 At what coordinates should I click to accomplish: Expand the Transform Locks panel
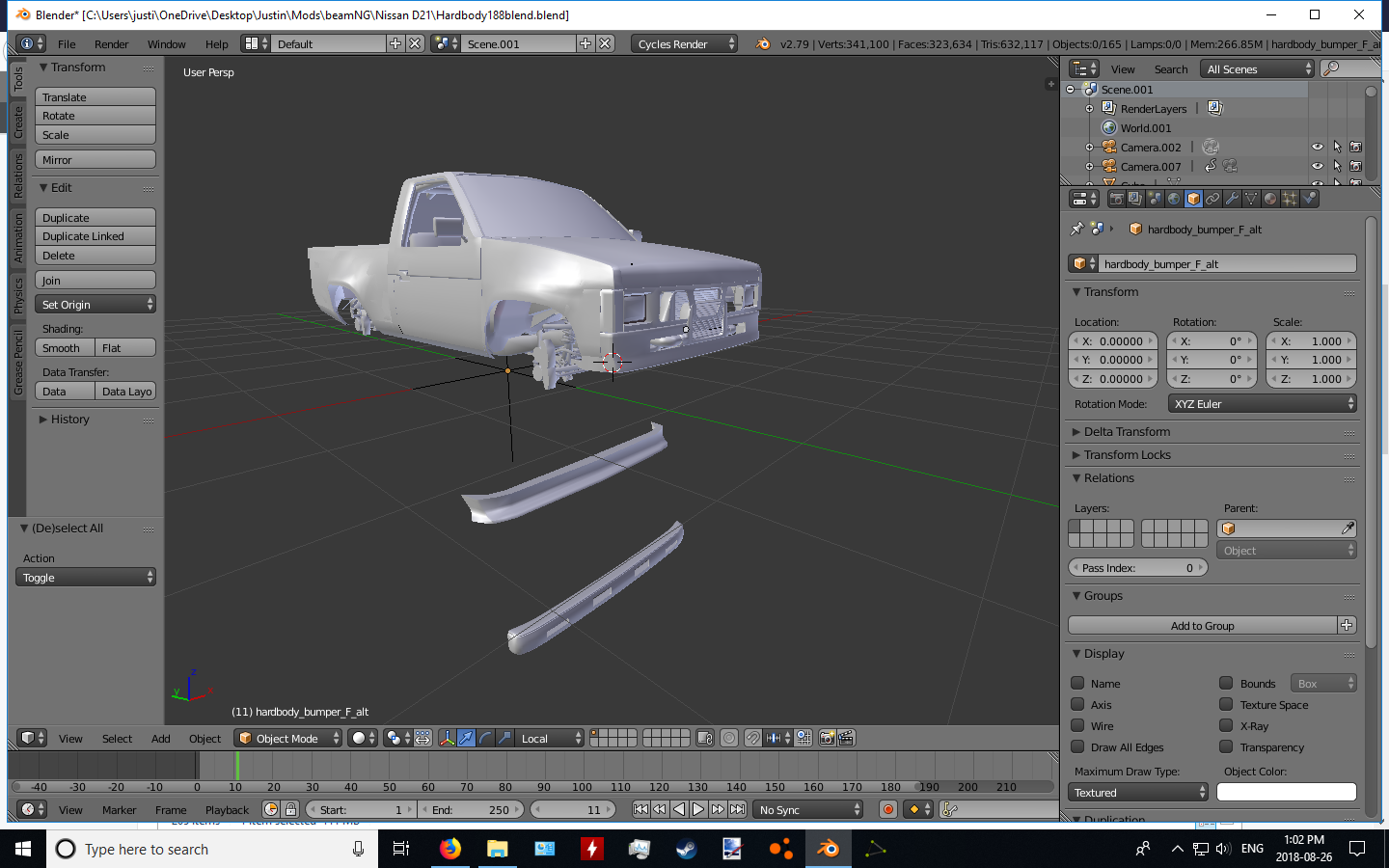[1127, 454]
